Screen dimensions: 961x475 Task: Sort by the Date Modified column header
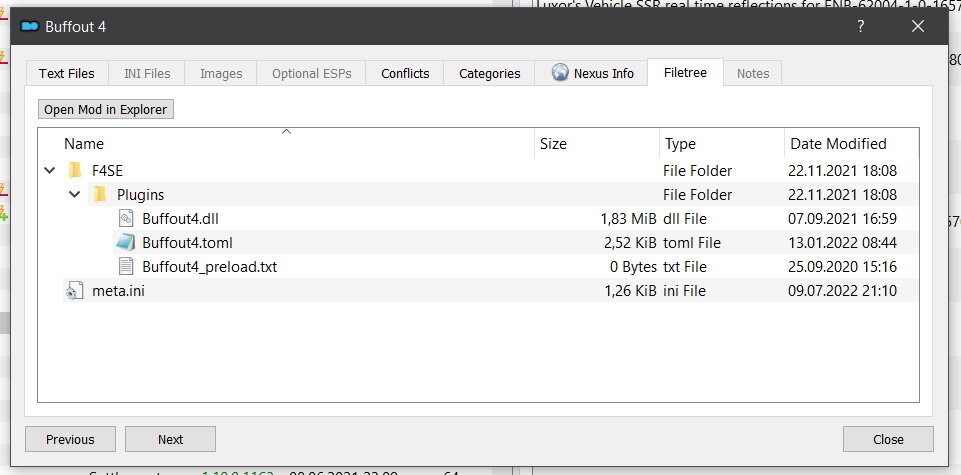point(851,143)
